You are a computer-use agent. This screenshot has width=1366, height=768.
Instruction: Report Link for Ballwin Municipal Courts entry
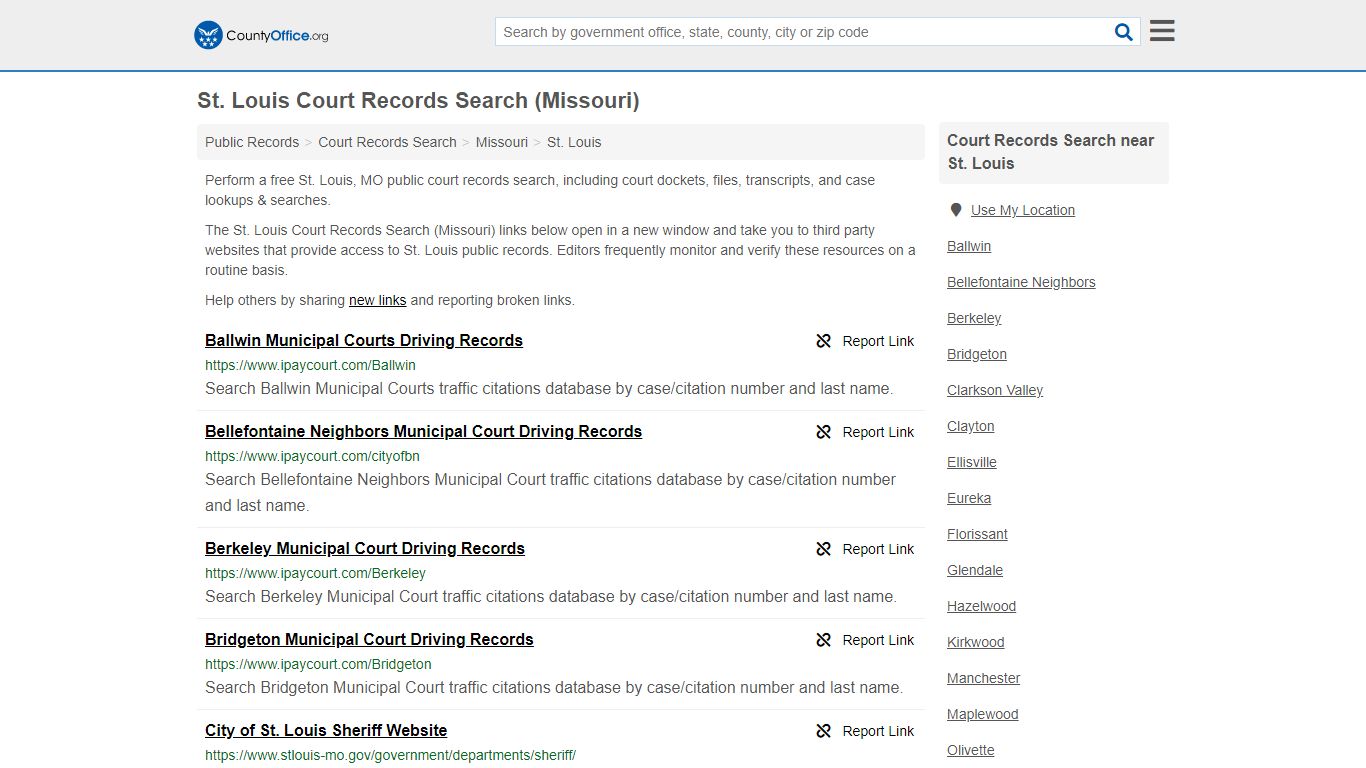coord(878,341)
